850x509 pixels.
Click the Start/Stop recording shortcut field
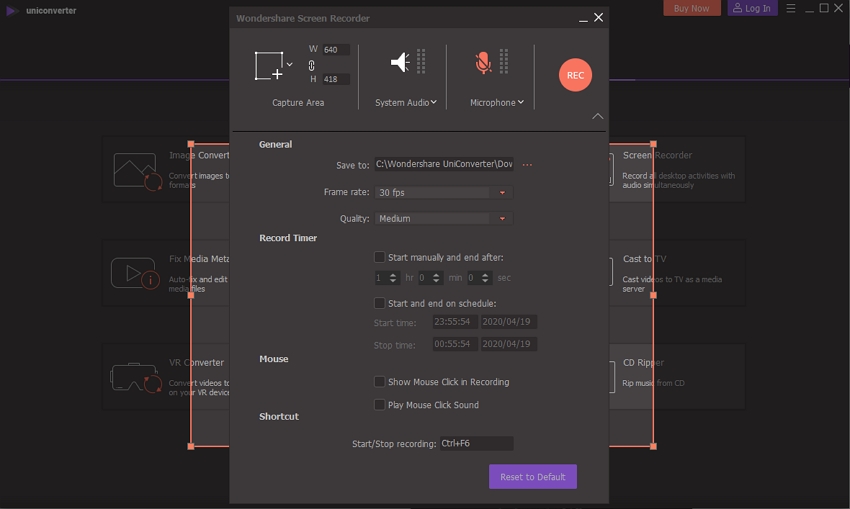[476, 443]
